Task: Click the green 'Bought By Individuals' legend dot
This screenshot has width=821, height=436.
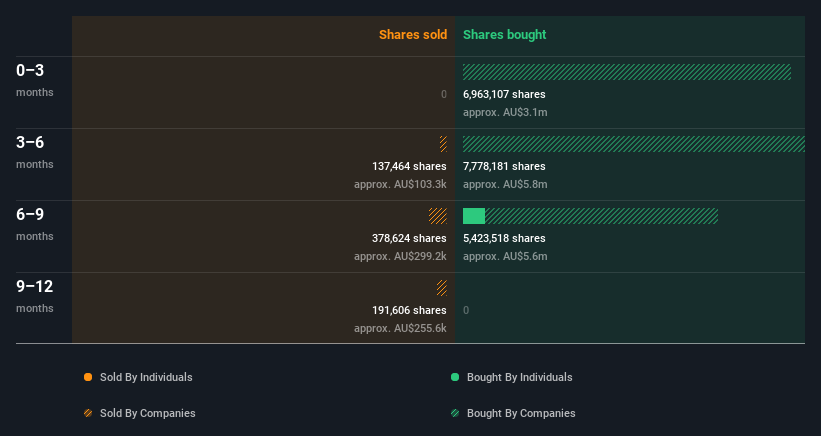Action: tap(455, 377)
